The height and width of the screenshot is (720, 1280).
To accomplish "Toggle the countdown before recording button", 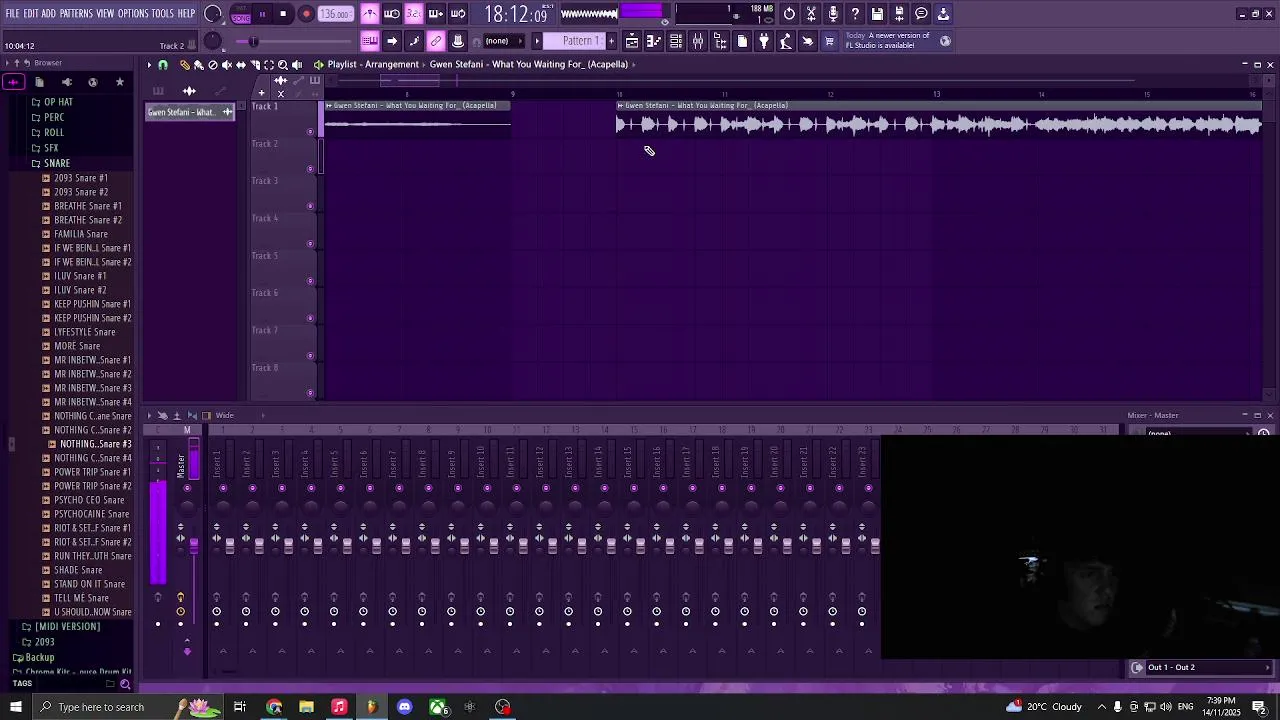I will (414, 14).
